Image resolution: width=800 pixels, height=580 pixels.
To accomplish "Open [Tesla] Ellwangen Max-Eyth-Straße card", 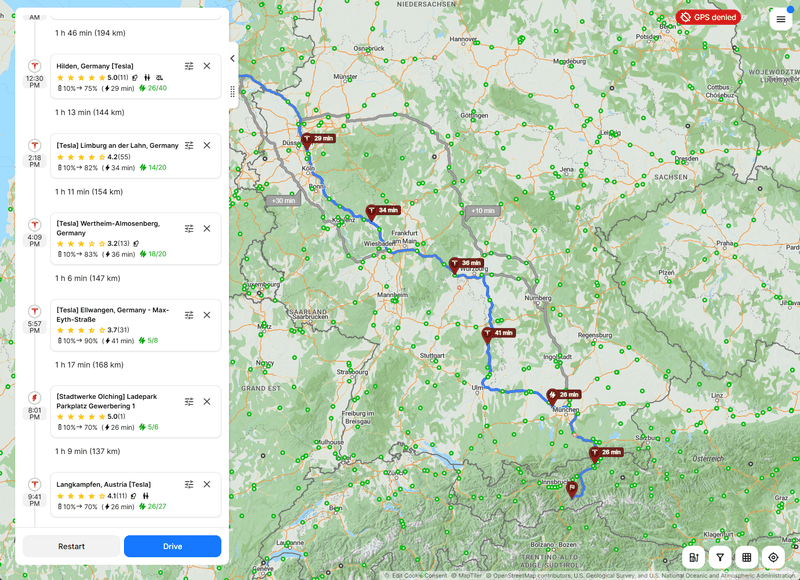I will coord(136,325).
